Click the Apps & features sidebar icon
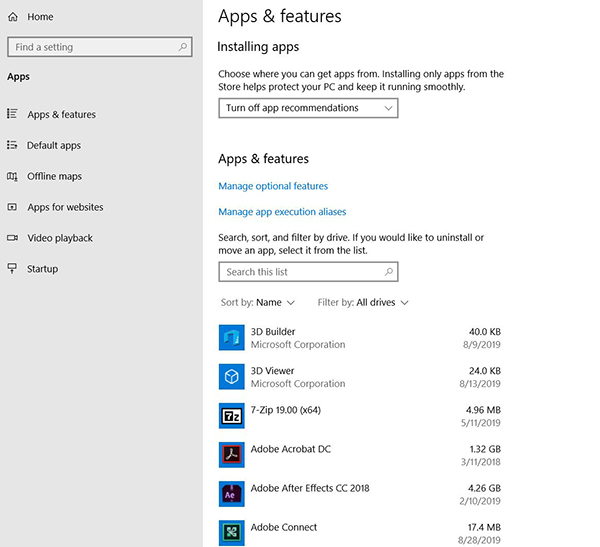Screen dimensions: 600x547 click(x=12, y=114)
